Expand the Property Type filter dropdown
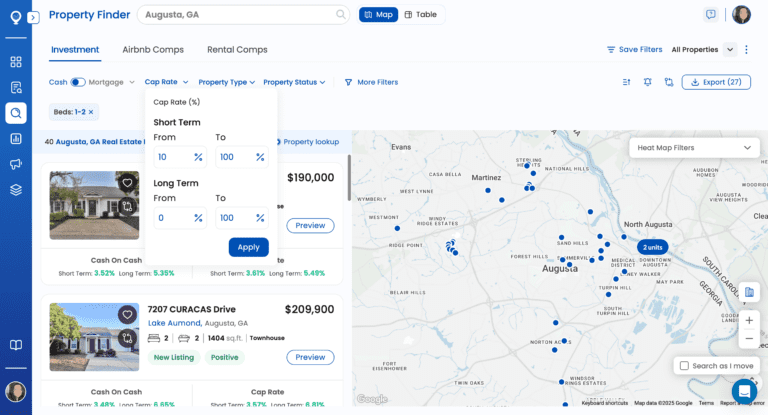 pyautogui.click(x=226, y=82)
